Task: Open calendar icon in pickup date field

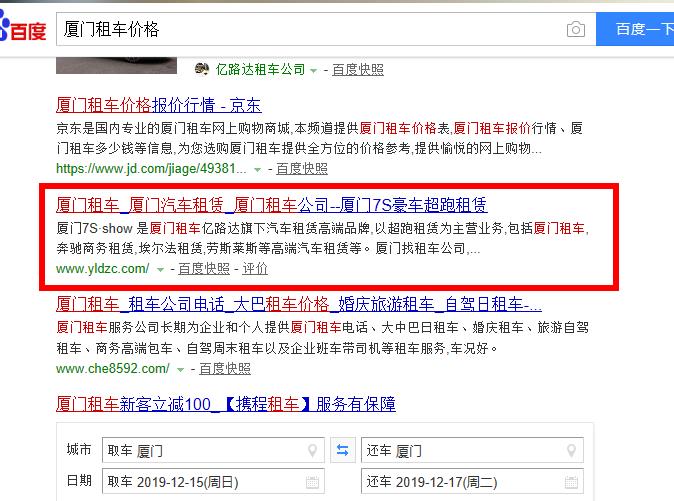Action: point(312,482)
